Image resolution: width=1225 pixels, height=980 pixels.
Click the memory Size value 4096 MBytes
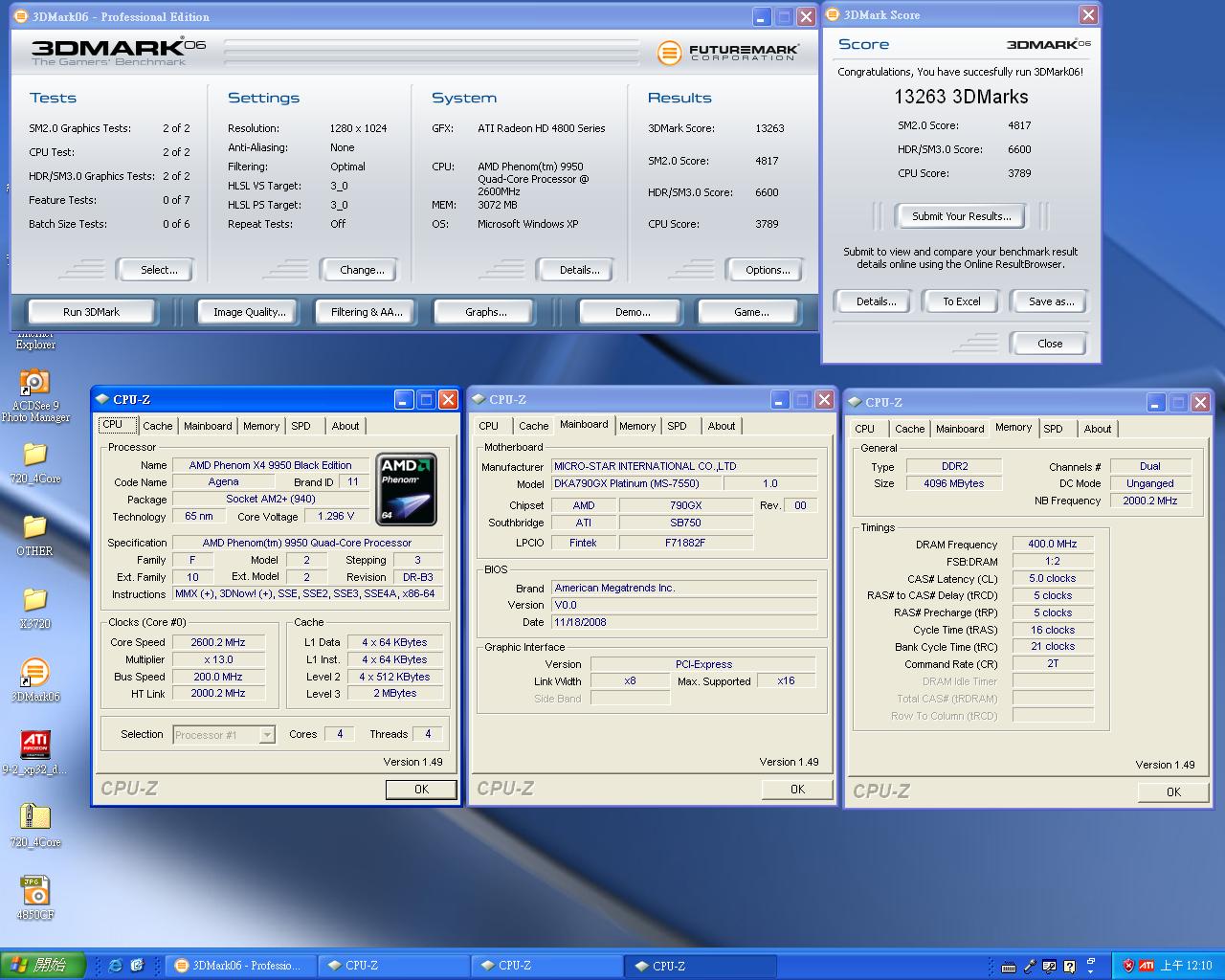point(953,483)
